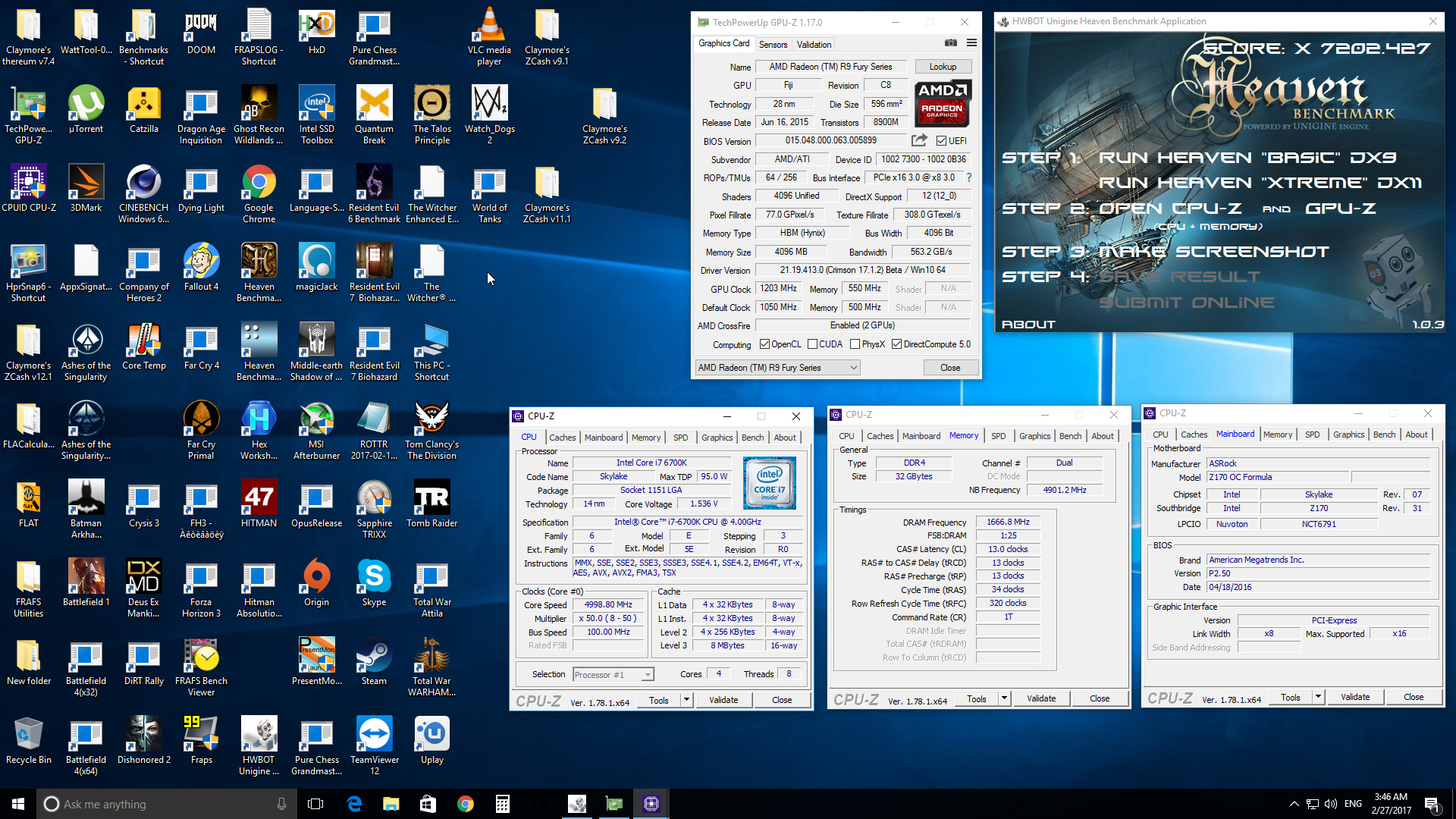Take GPU-Z screenshot with camera icon
The width and height of the screenshot is (1456, 819).
950,43
